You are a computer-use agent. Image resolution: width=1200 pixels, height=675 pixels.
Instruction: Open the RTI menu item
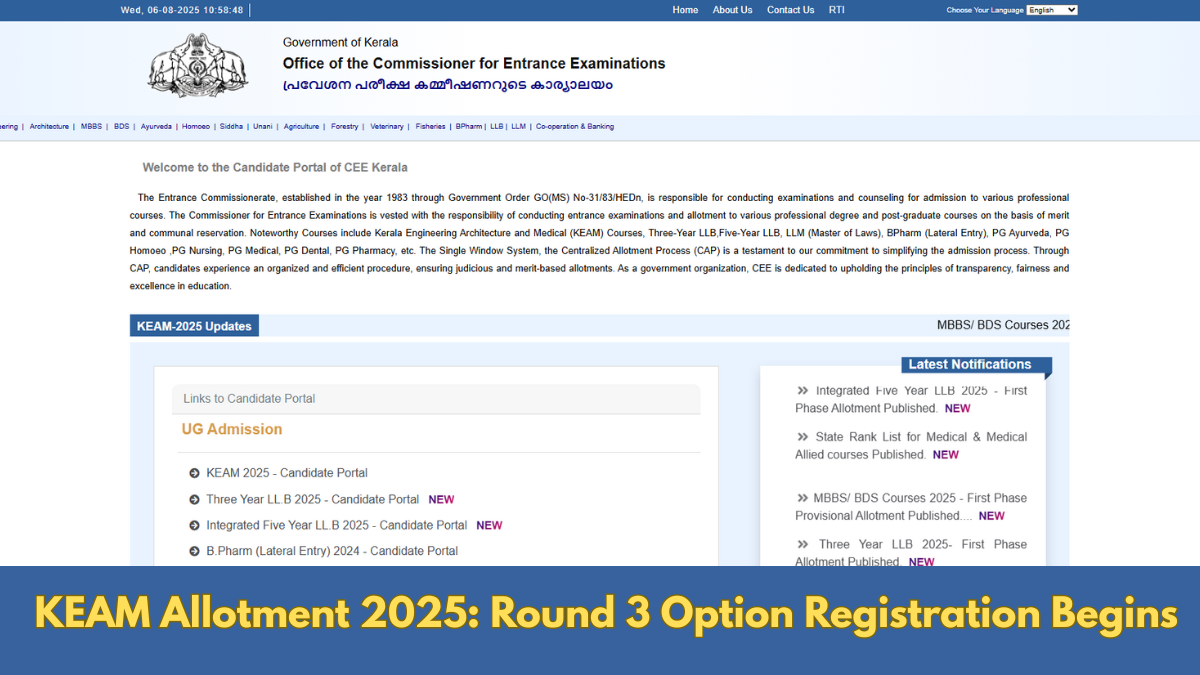tap(836, 10)
